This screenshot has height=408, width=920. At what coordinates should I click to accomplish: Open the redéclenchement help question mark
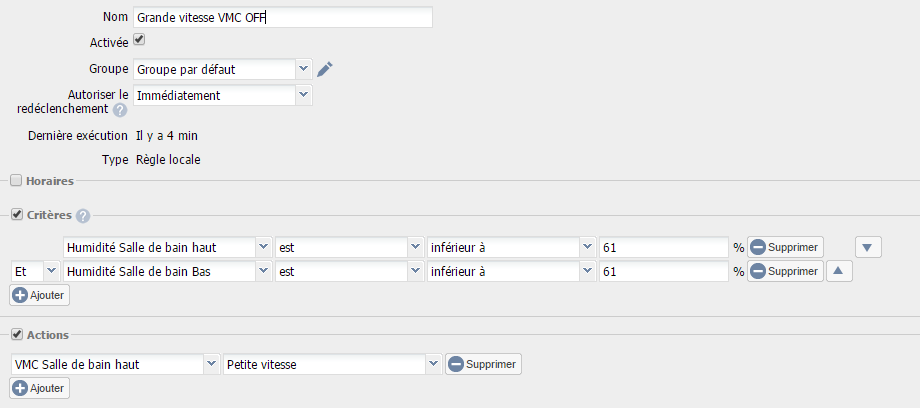120,110
